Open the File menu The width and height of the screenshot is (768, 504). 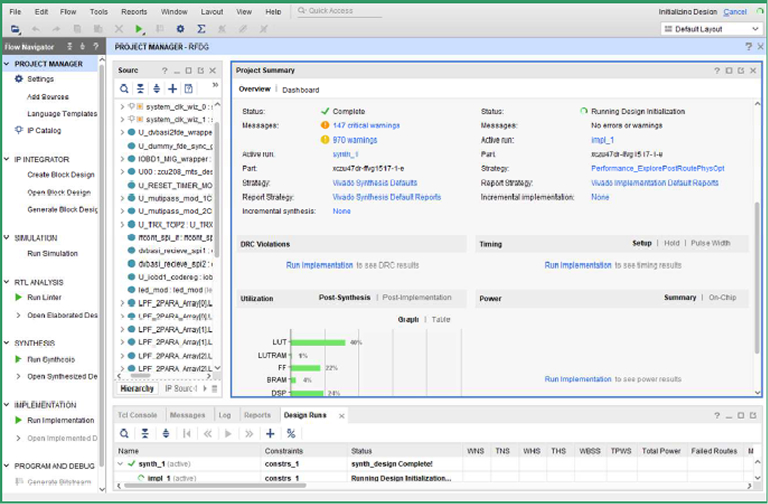[15, 12]
